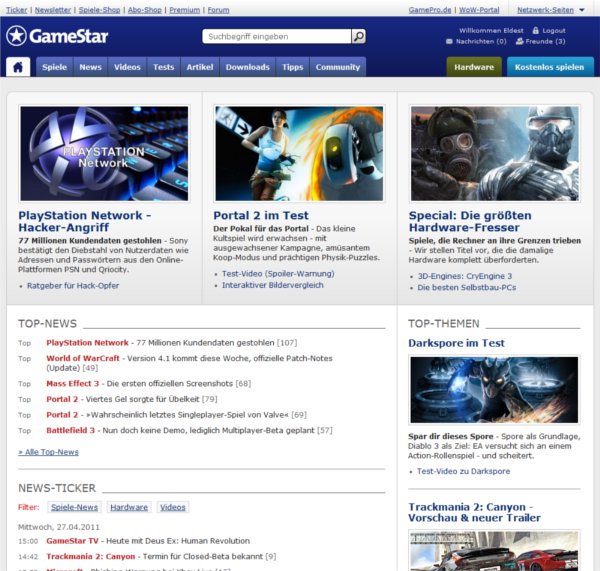The width and height of the screenshot is (600, 571).
Task: Click the Kostenlos spielen button
Action: click(549, 67)
